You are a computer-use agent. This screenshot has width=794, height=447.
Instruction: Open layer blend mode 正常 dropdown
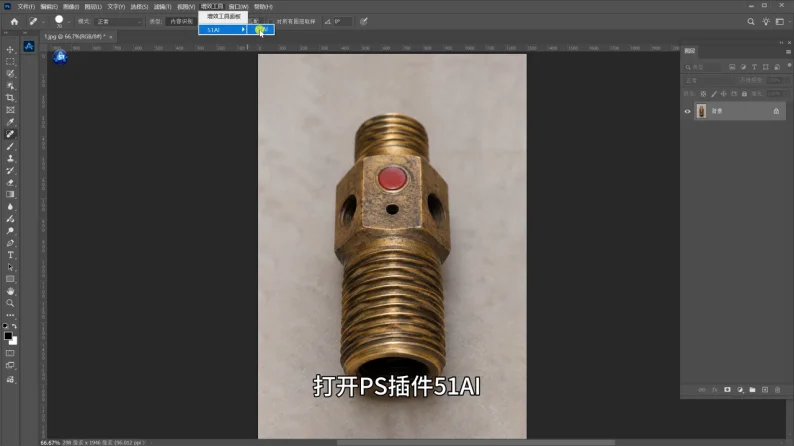[x=709, y=80]
